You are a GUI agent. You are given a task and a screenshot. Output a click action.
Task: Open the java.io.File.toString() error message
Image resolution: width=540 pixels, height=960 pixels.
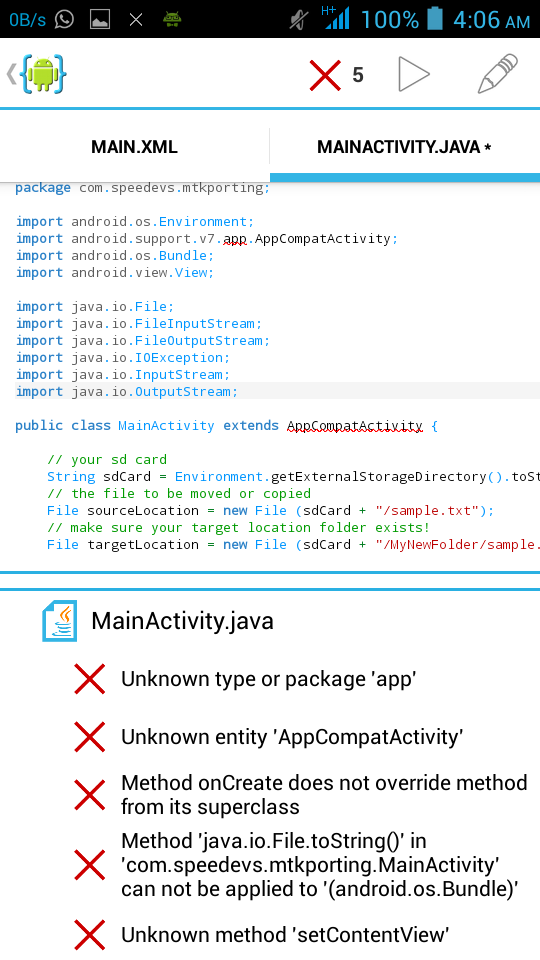[320, 865]
